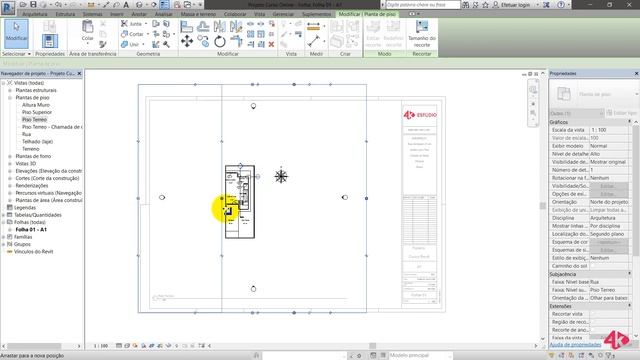This screenshot has width=640, height=360.
Task: Click the Editar tipo button
Action: (621, 113)
